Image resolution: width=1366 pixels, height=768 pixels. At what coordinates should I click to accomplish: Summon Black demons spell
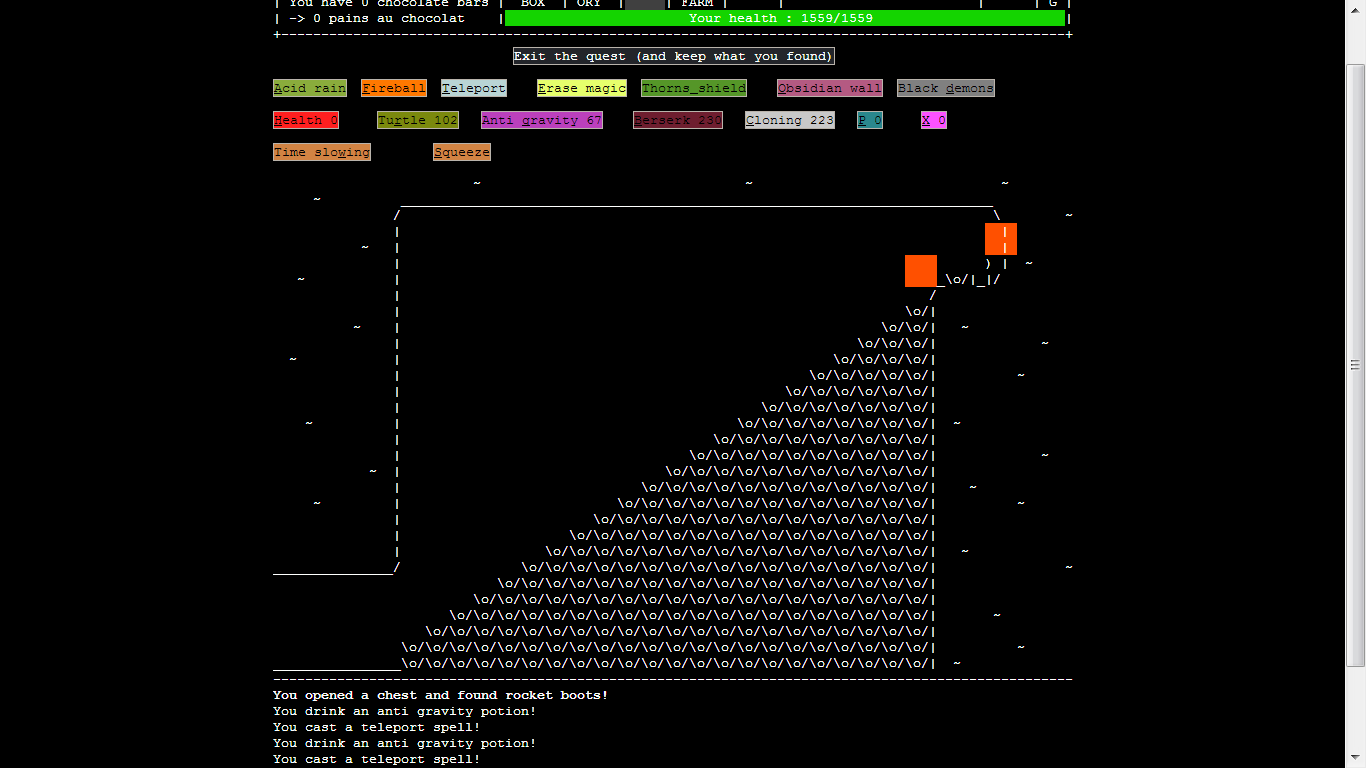(946, 88)
